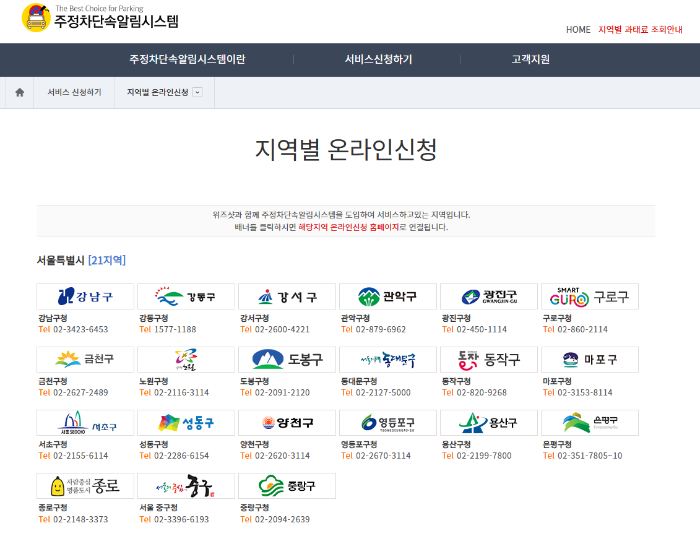This screenshot has width=700, height=533.
Task: Click the parking alert system site logo
Action: 100,18
